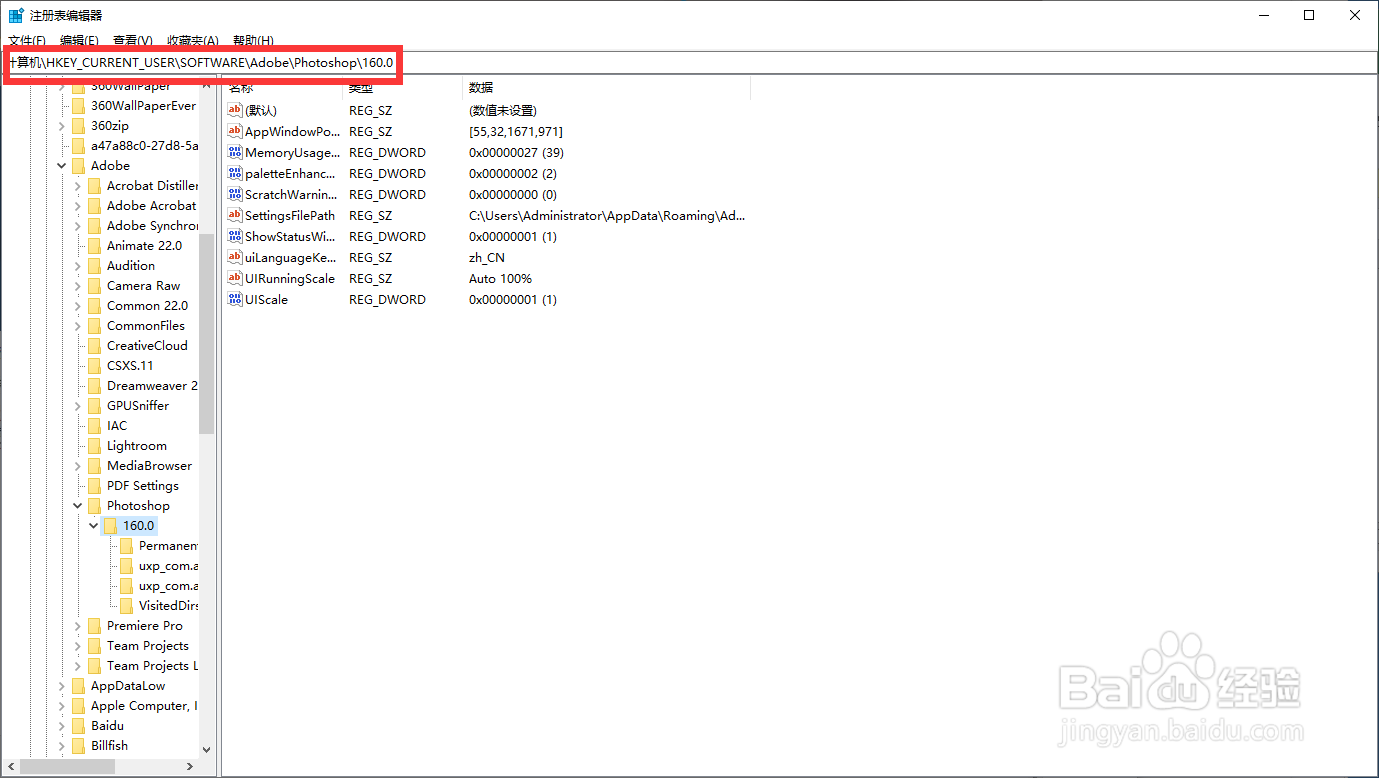Click the Photoshop folder icon
Screen dimensions: 1379x778
pos(95,506)
